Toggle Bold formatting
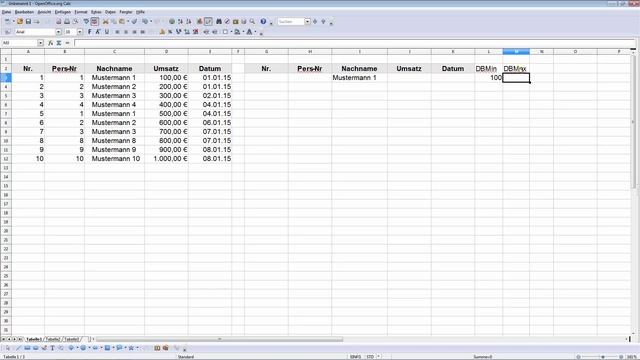 point(89,32)
